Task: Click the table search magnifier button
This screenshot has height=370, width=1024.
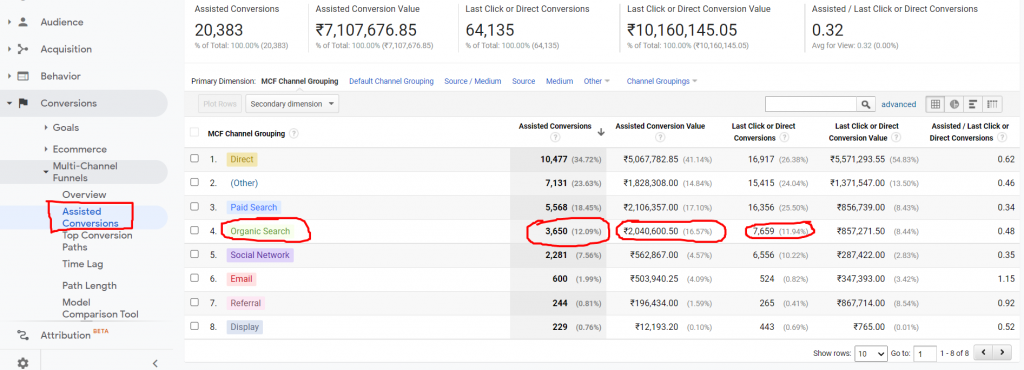Action: click(866, 104)
